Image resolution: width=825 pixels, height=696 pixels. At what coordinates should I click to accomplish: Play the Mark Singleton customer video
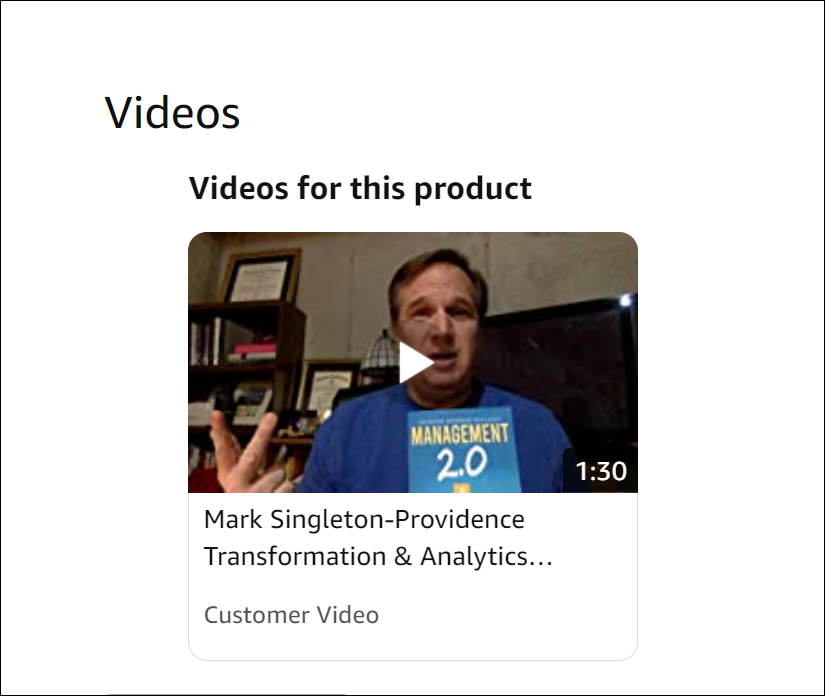[x=412, y=362]
